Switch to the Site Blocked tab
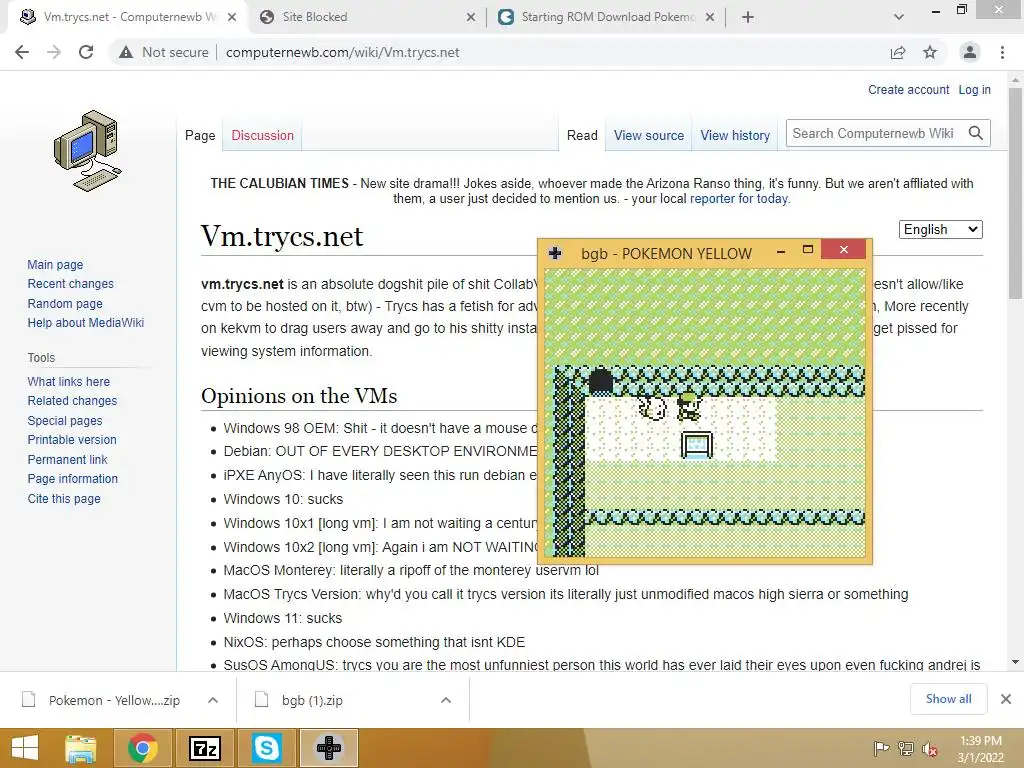This screenshot has height=768, width=1024. click(366, 17)
